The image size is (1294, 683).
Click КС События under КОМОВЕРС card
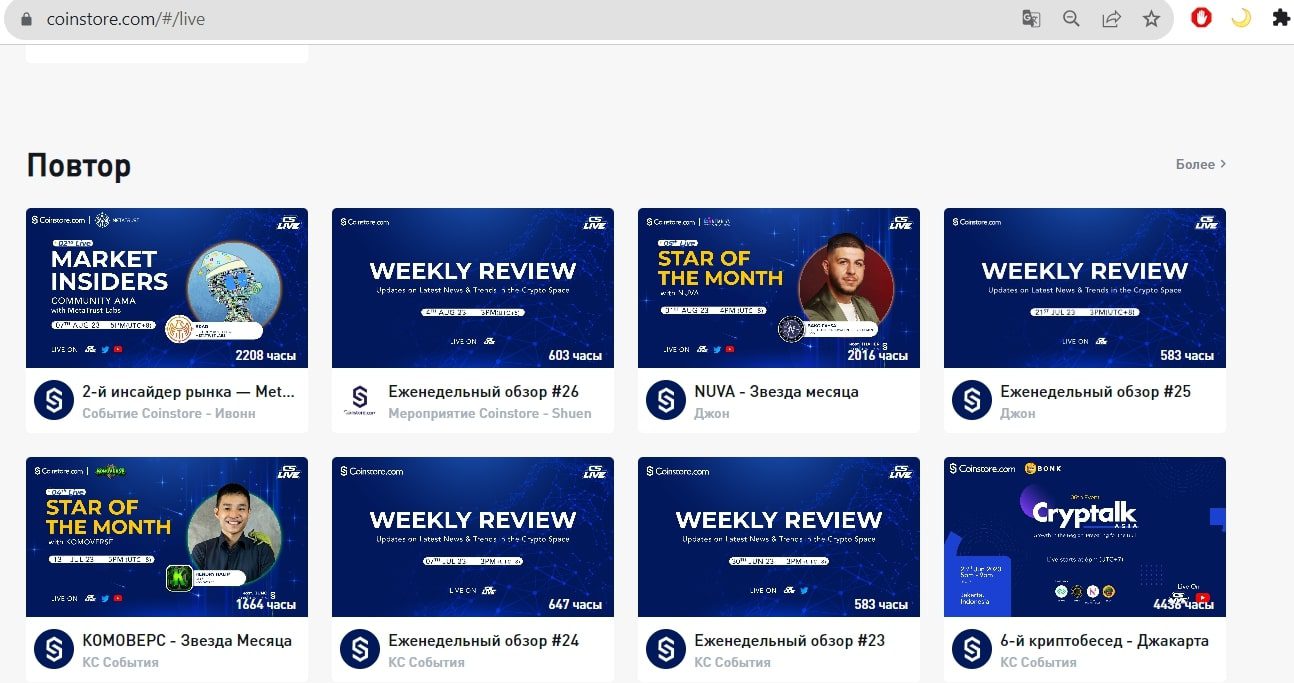[120, 662]
